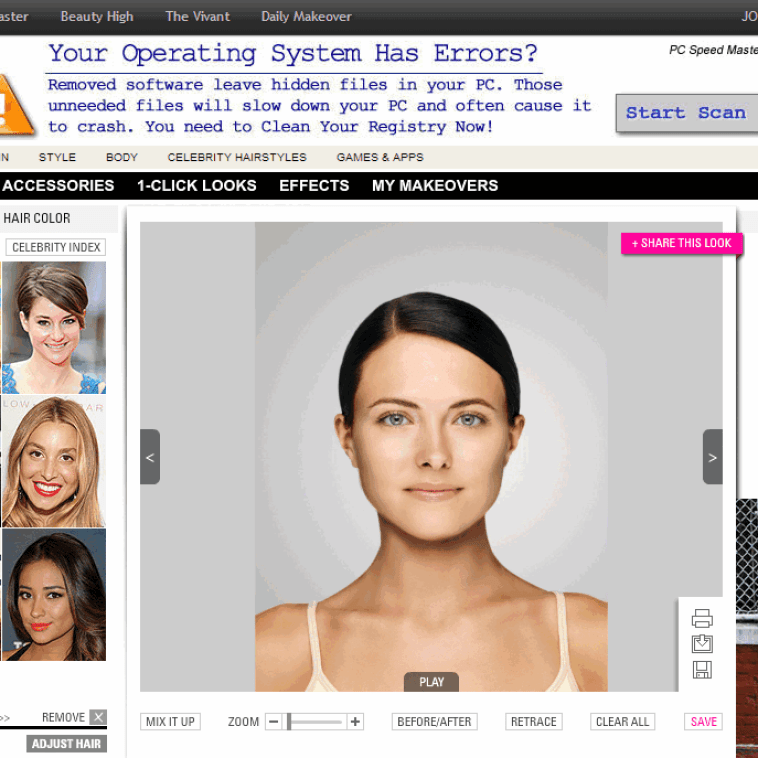Open GAMES & APPS menu
The image size is (758, 758).
click(x=380, y=157)
